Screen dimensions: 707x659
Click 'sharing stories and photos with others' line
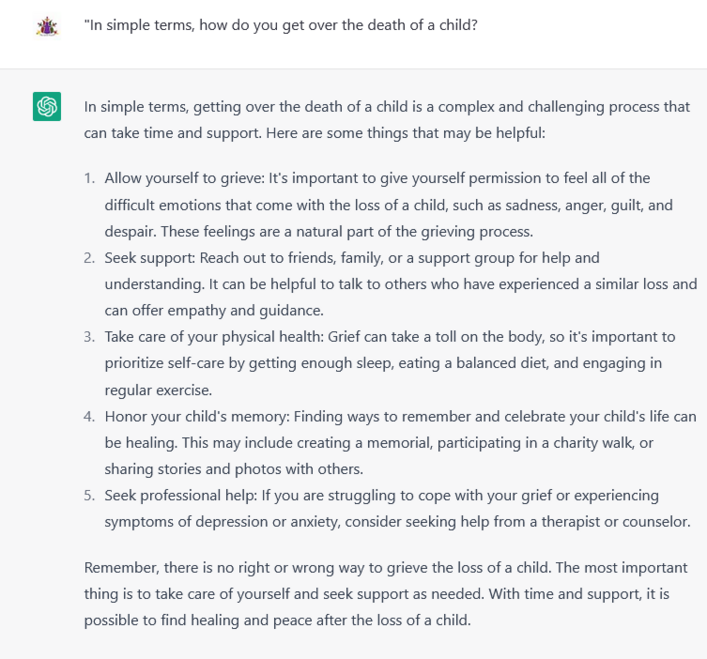pyautogui.click(x=234, y=469)
